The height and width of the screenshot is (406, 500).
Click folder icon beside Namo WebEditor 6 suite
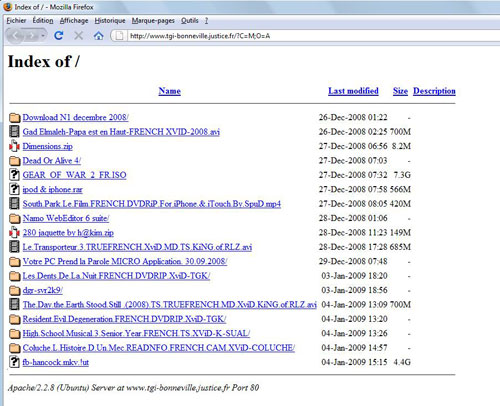(x=14, y=218)
